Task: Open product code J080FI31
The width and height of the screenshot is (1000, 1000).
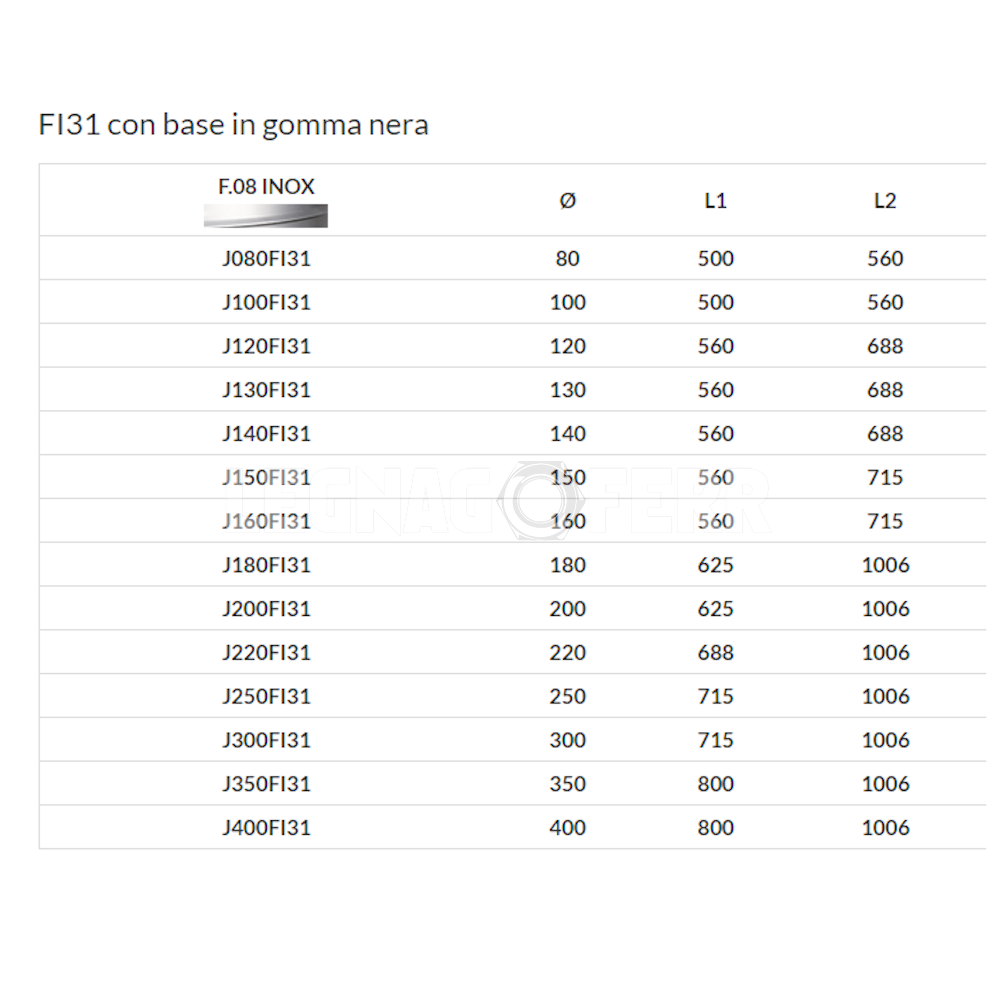Action: coord(266,259)
